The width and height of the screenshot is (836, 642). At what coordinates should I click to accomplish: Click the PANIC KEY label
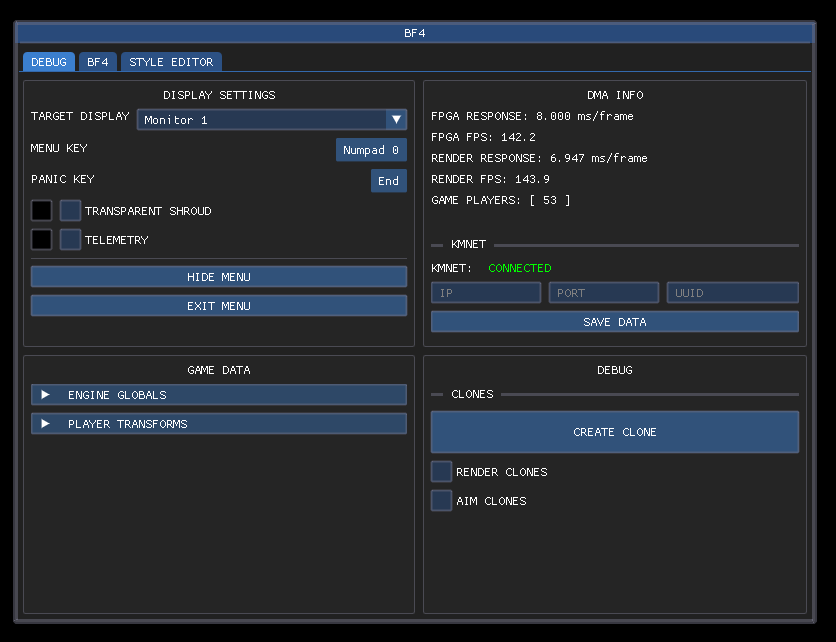click(62, 179)
